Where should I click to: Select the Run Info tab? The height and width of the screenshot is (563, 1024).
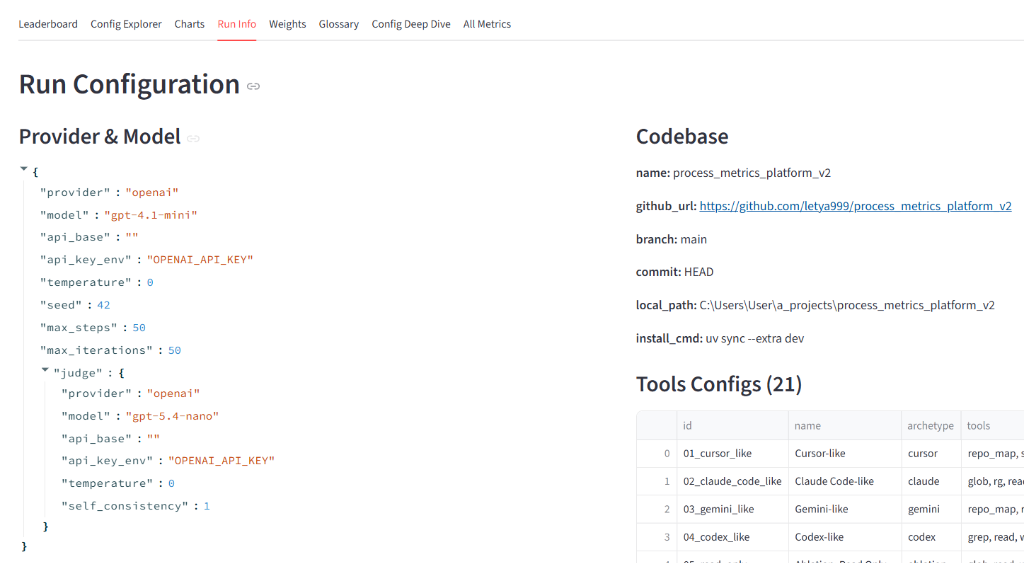236,24
